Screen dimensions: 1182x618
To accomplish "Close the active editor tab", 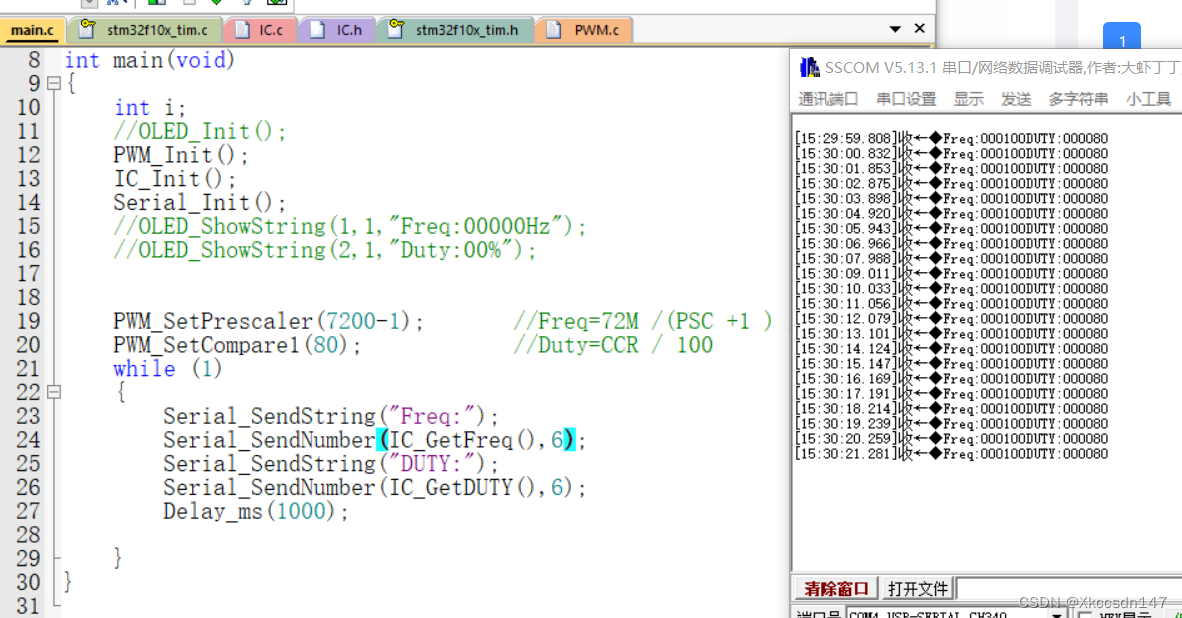I will (x=920, y=29).
